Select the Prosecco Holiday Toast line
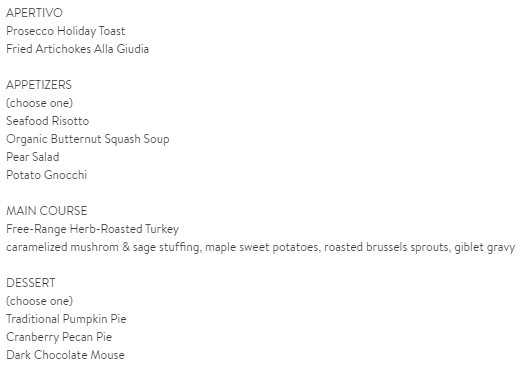 (66, 31)
